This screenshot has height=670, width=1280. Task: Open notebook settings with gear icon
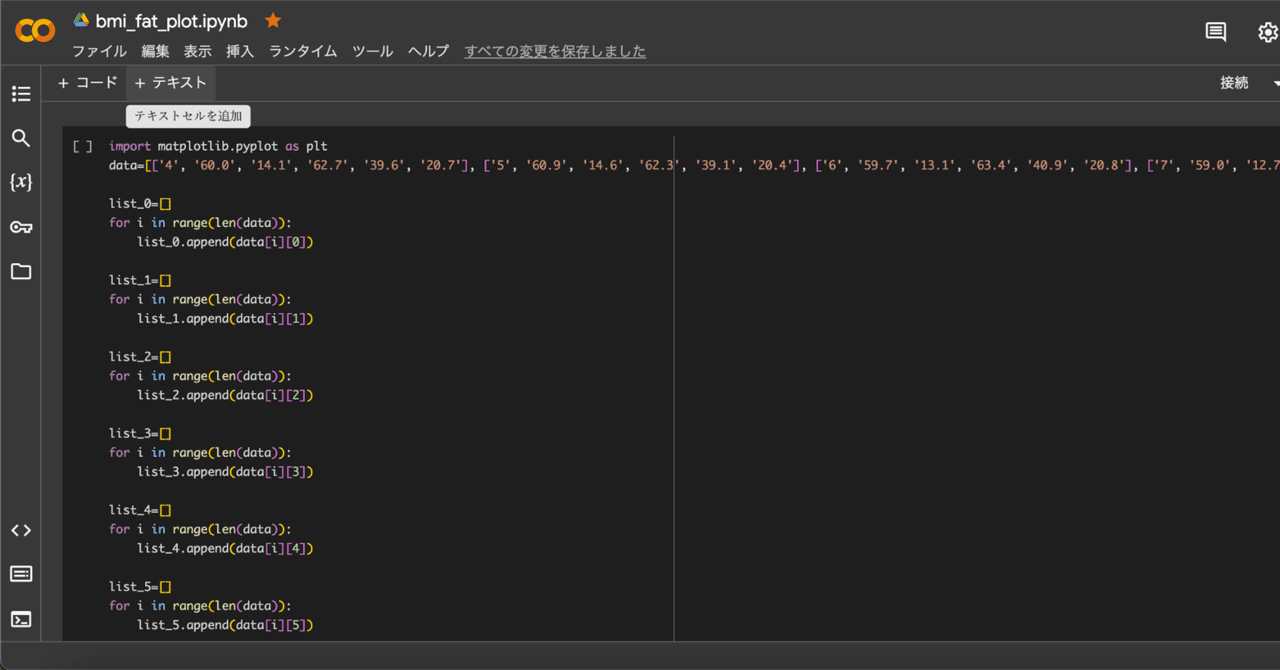(1266, 32)
